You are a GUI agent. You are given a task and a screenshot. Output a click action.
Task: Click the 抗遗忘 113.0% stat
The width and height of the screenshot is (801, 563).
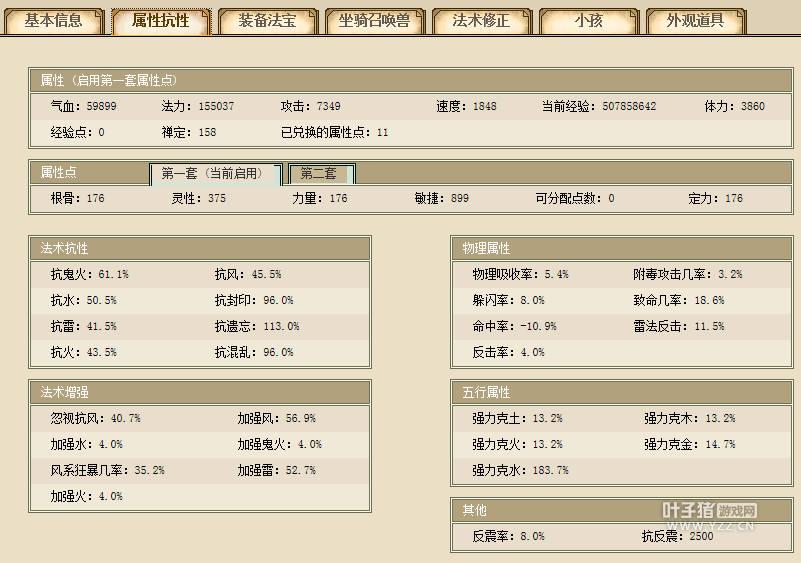(256, 326)
